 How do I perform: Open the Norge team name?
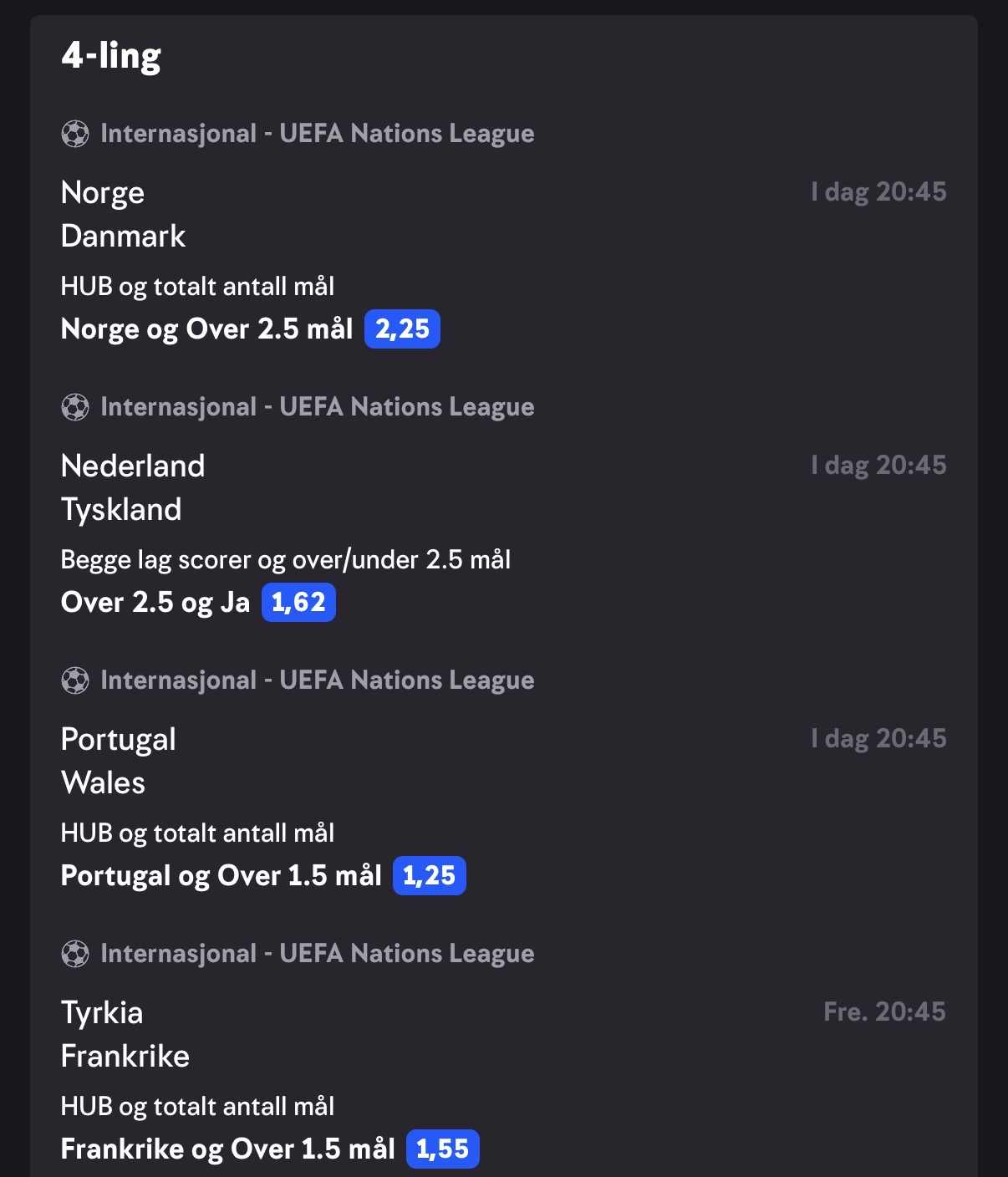tap(103, 193)
